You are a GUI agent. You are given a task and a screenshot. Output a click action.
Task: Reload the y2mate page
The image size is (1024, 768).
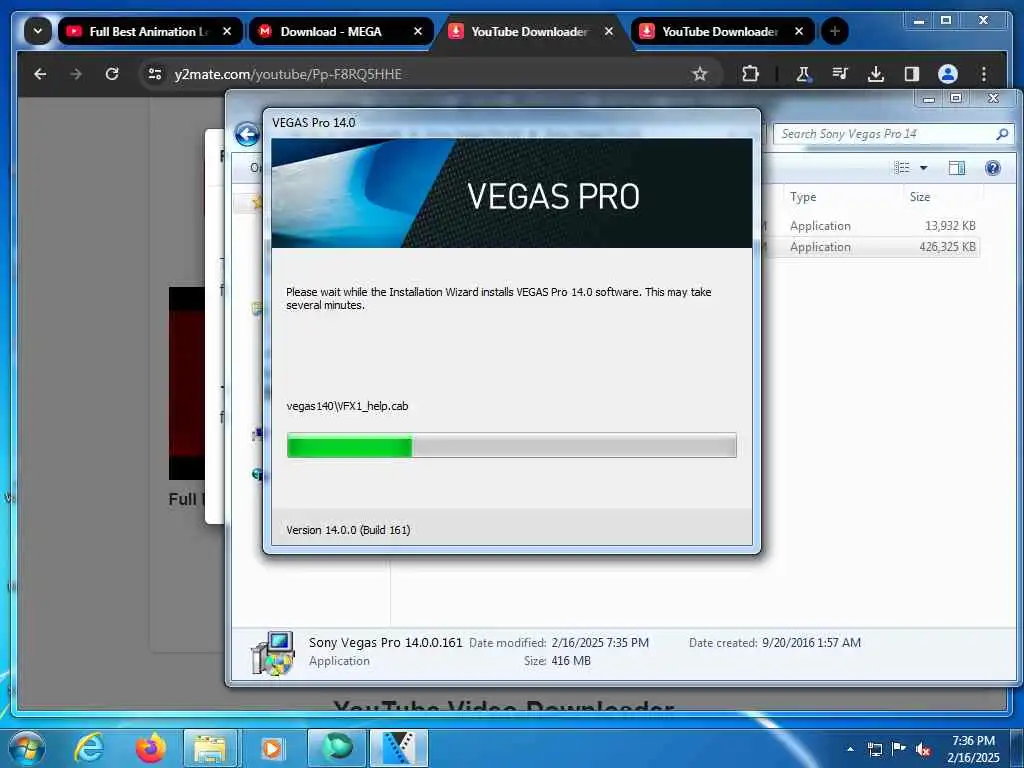click(112, 74)
